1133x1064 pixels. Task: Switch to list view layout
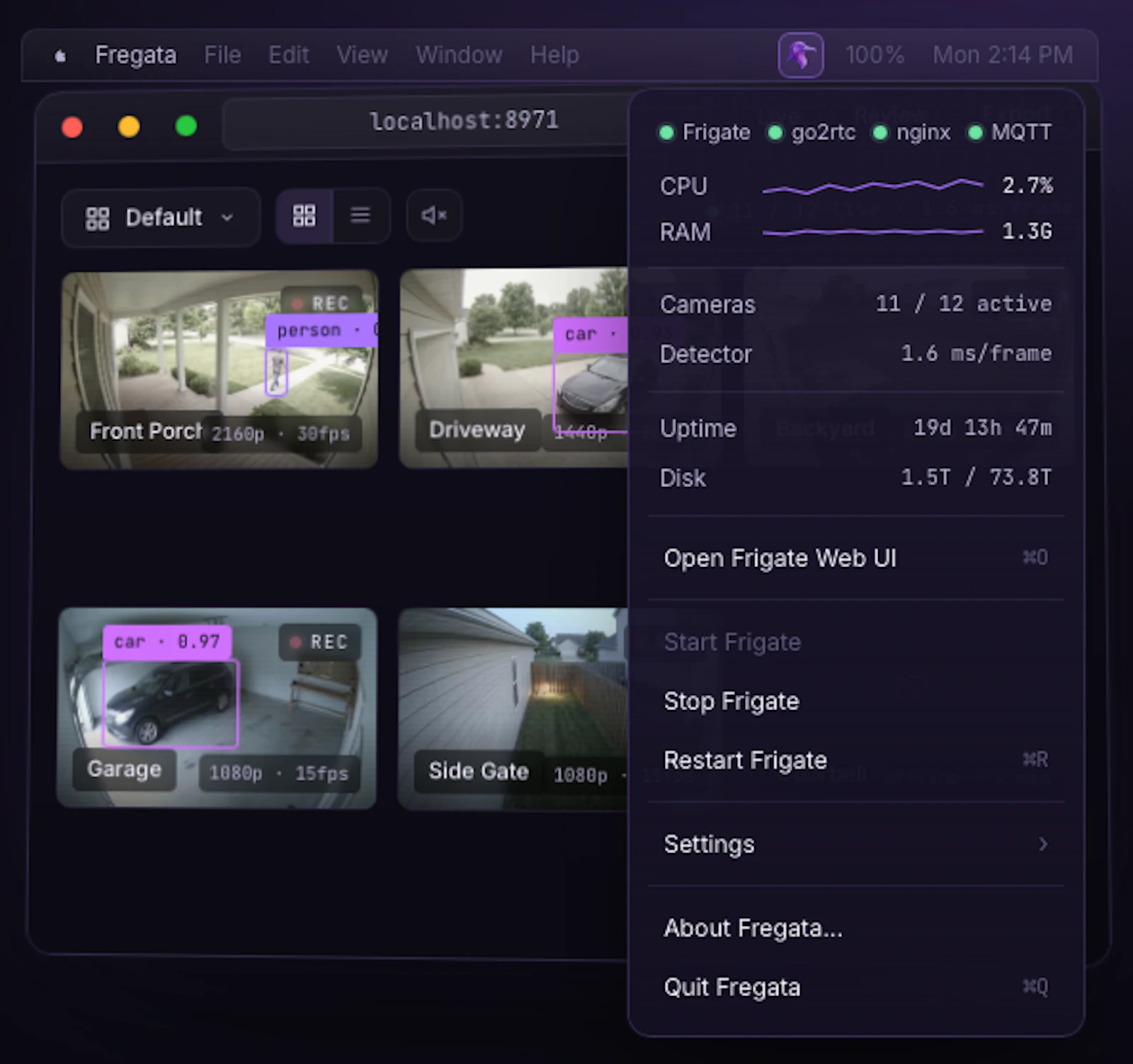pos(360,216)
